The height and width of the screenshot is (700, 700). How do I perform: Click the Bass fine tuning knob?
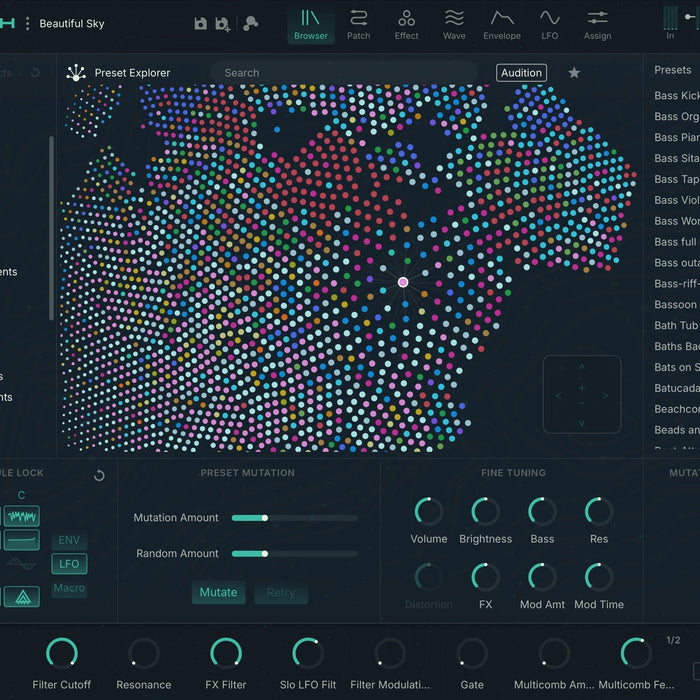pyautogui.click(x=542, y=511)
